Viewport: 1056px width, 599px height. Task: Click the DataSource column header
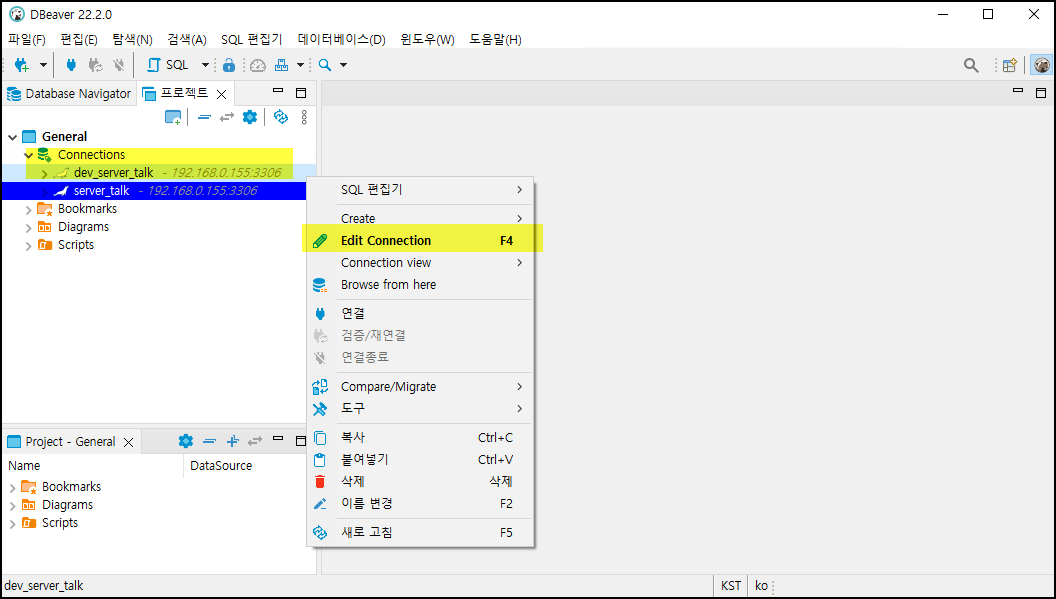(221, 466)
